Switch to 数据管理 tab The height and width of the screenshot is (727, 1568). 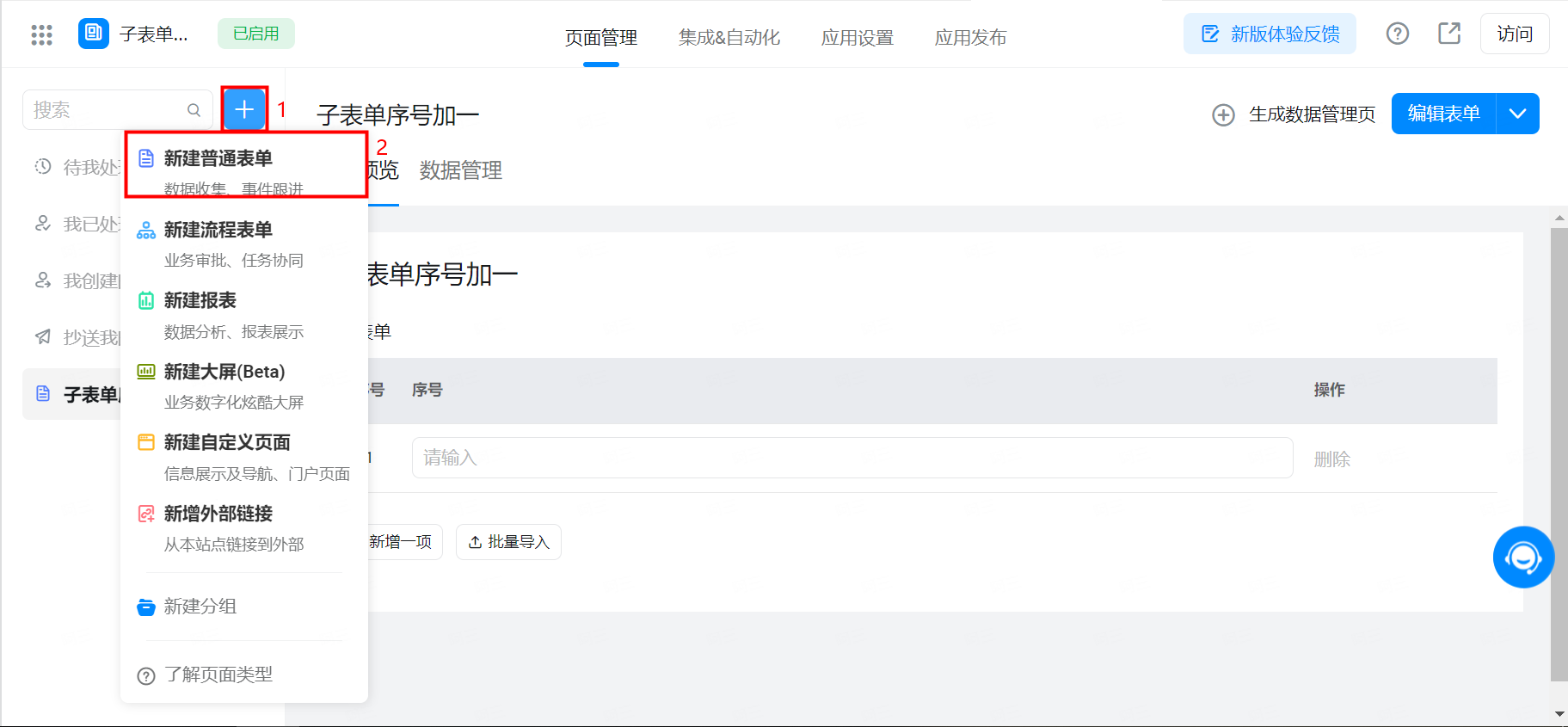click(x=461, y=170)
